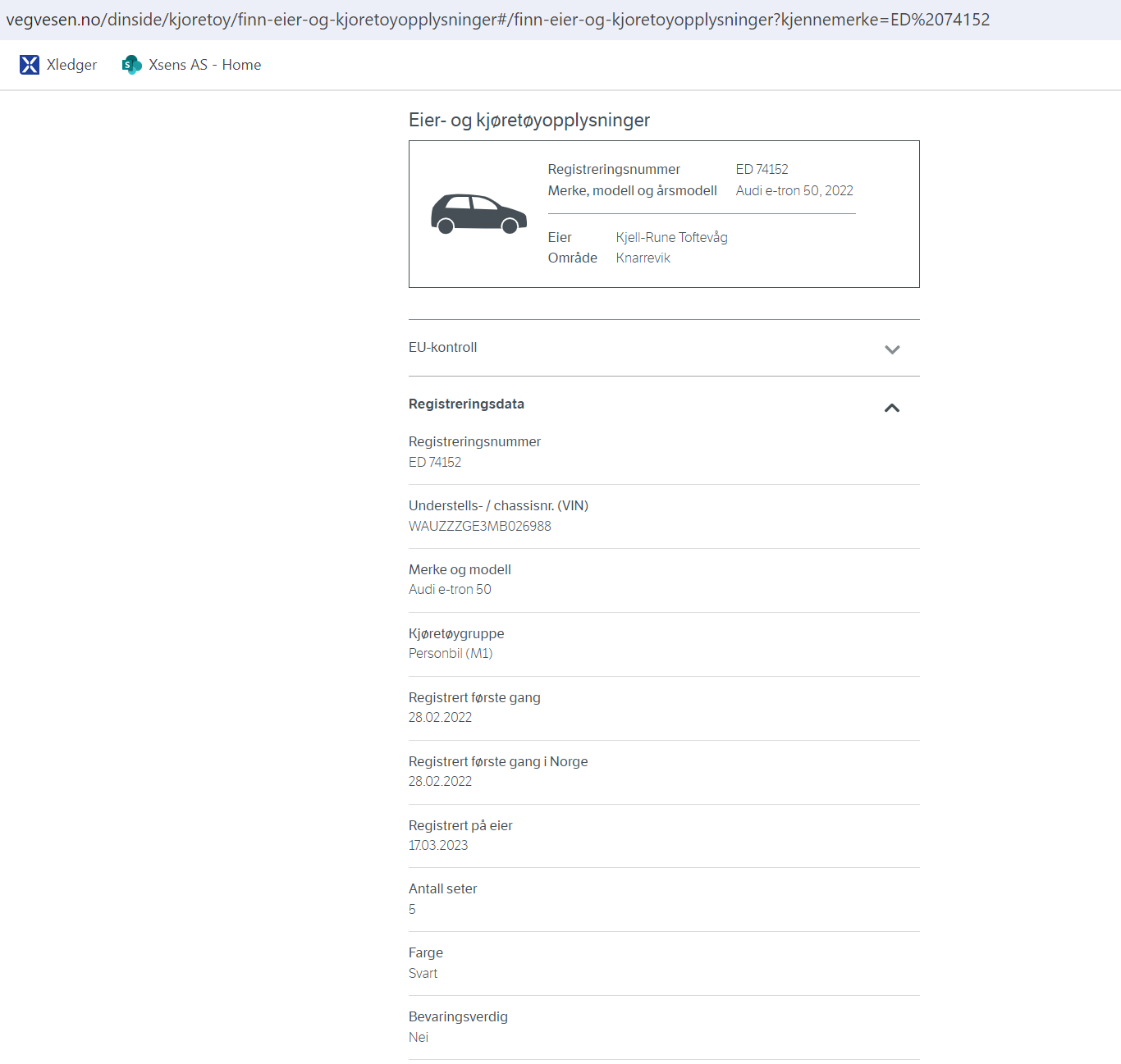Click the Registreringsdata section heading

click(x=466, y=404)
